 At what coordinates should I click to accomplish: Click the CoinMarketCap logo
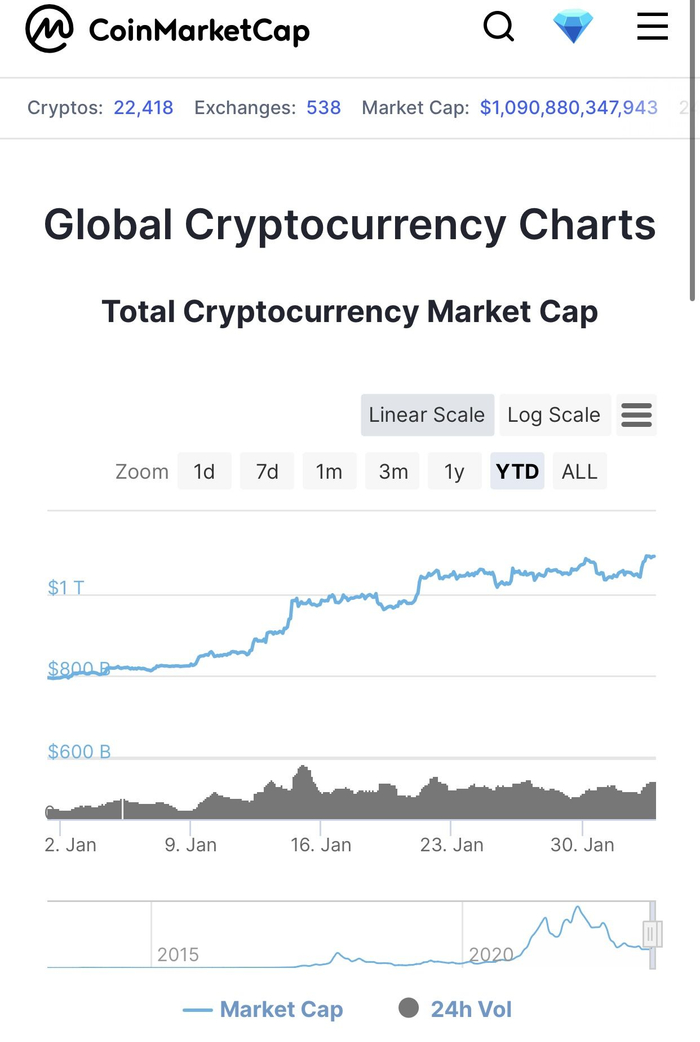[x=168, y=30]
